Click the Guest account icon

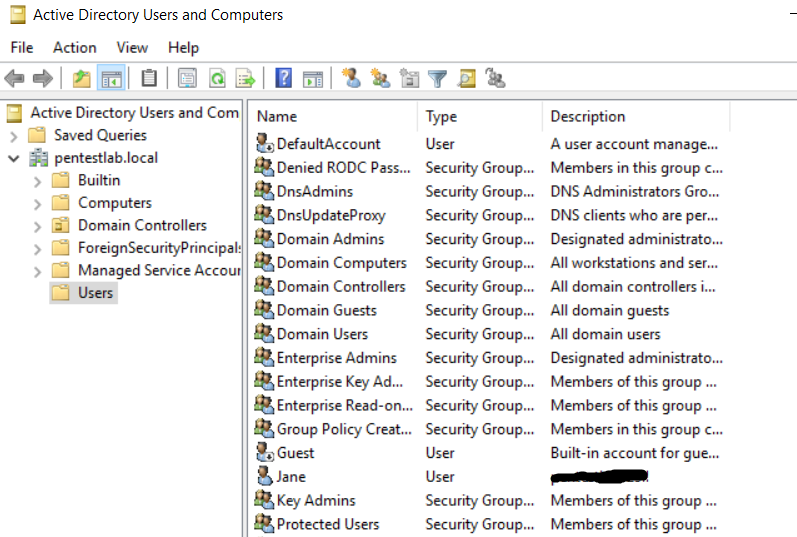(x=264, y=452)
